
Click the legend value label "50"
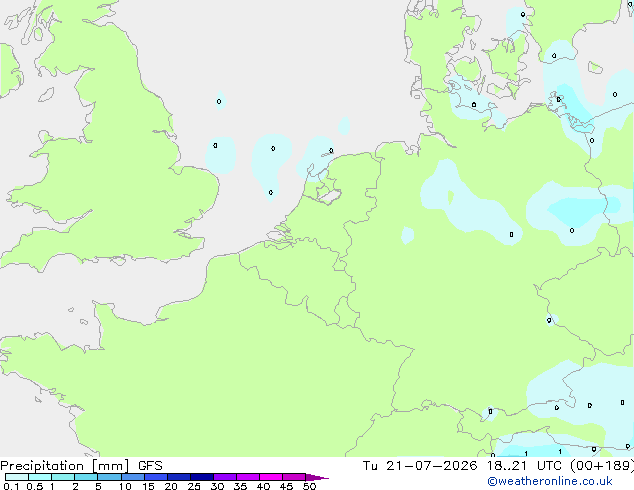coord(309,486)
